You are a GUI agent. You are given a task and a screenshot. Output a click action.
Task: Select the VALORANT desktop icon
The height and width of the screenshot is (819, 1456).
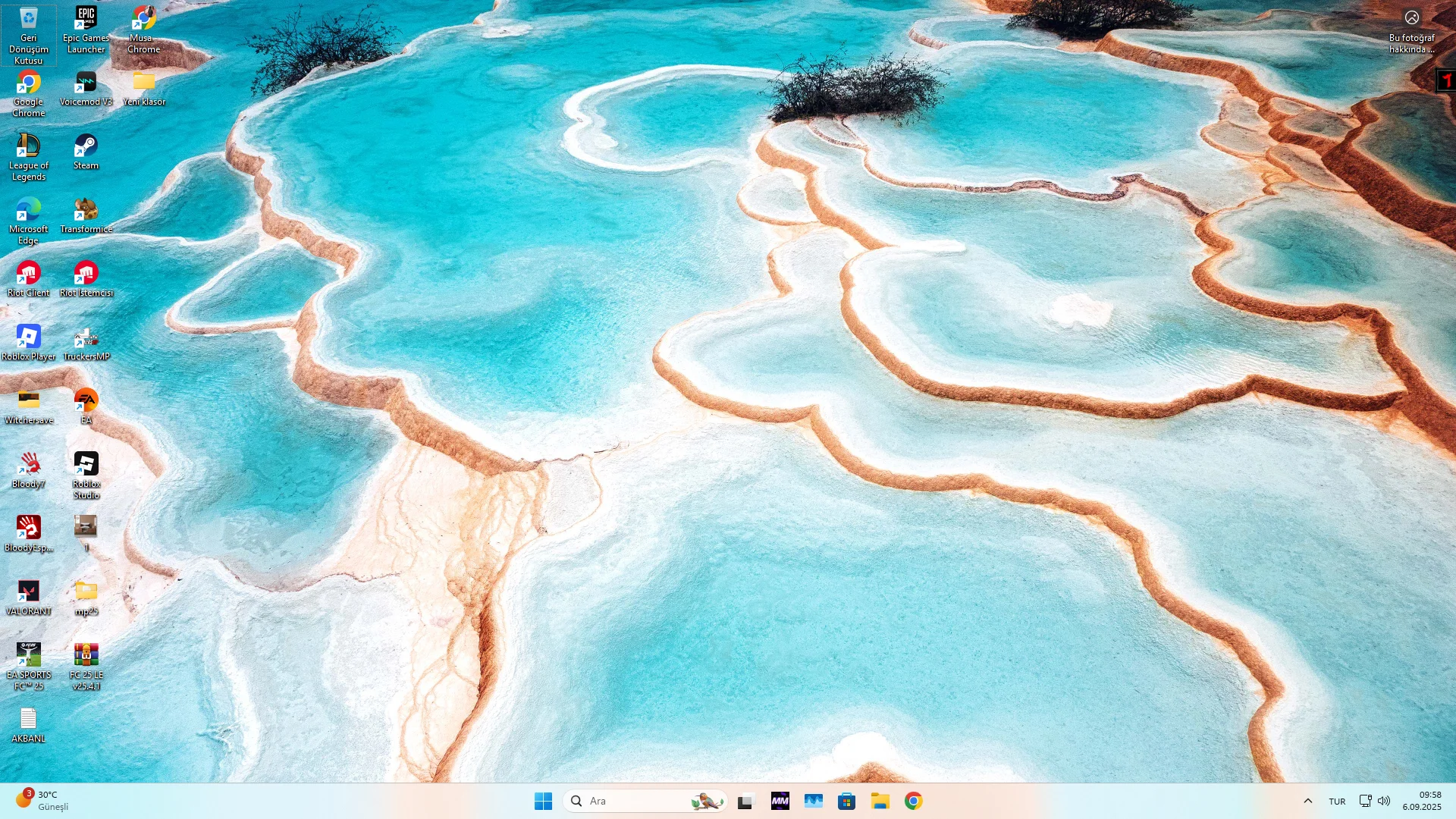tap(28, 596)
